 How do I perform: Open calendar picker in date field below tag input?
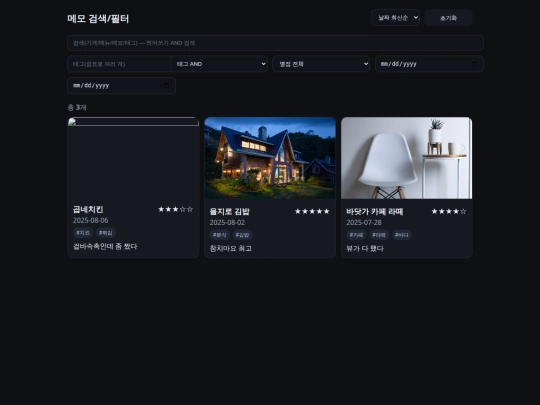(x=167, y=85)
